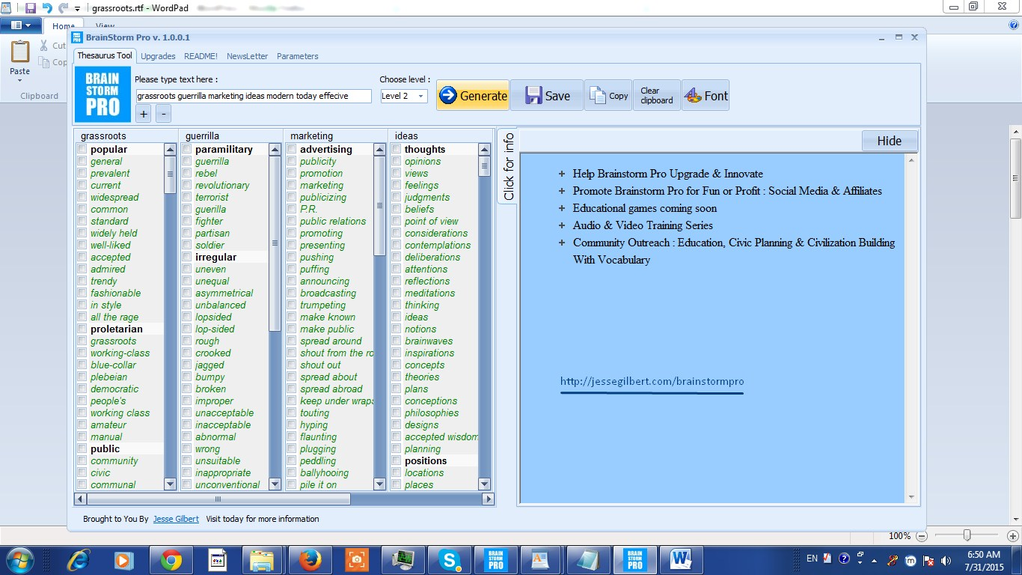Click the Save floppy disk icon
Screen dimensions: 1022x575
[x=533, y=95]
